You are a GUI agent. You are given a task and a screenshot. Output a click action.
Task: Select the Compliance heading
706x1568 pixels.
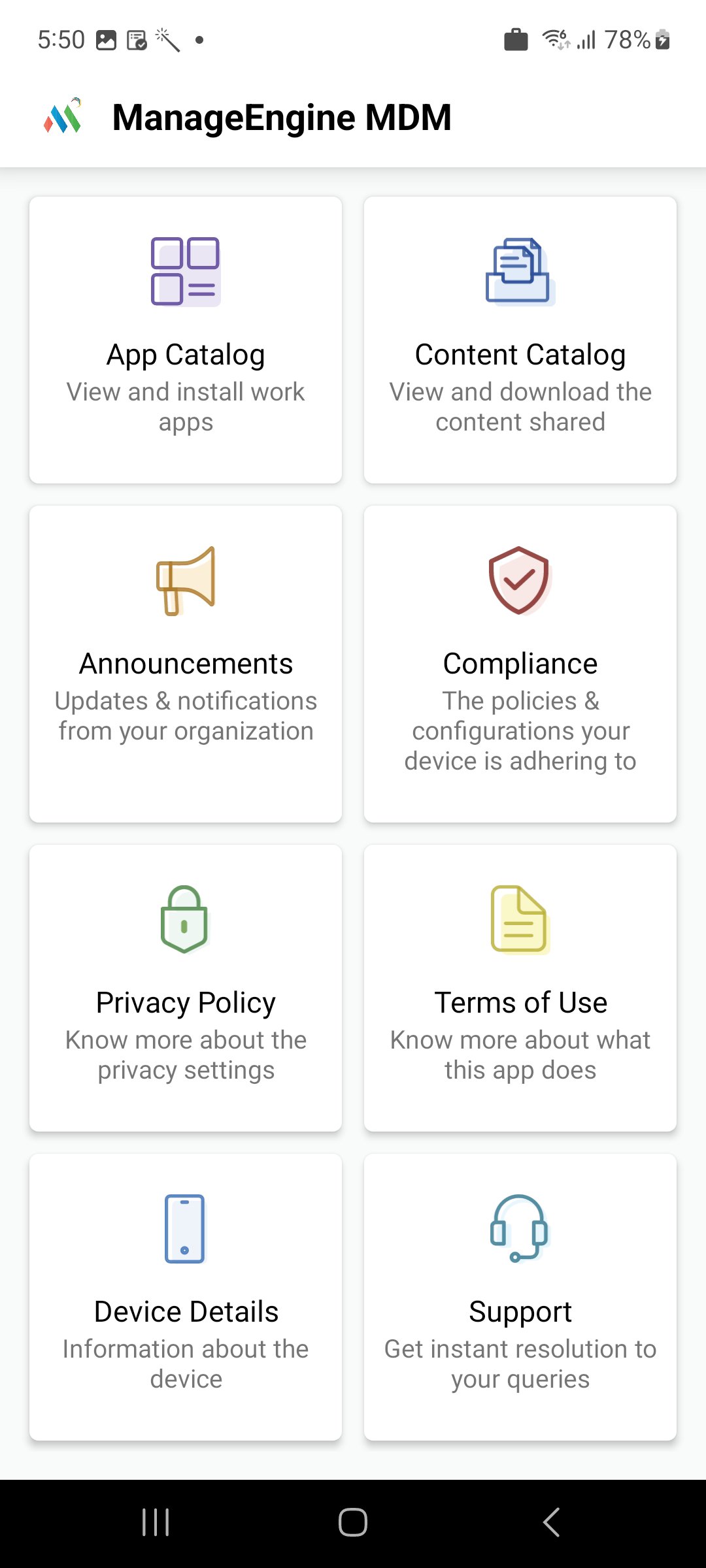coord(520,664)
